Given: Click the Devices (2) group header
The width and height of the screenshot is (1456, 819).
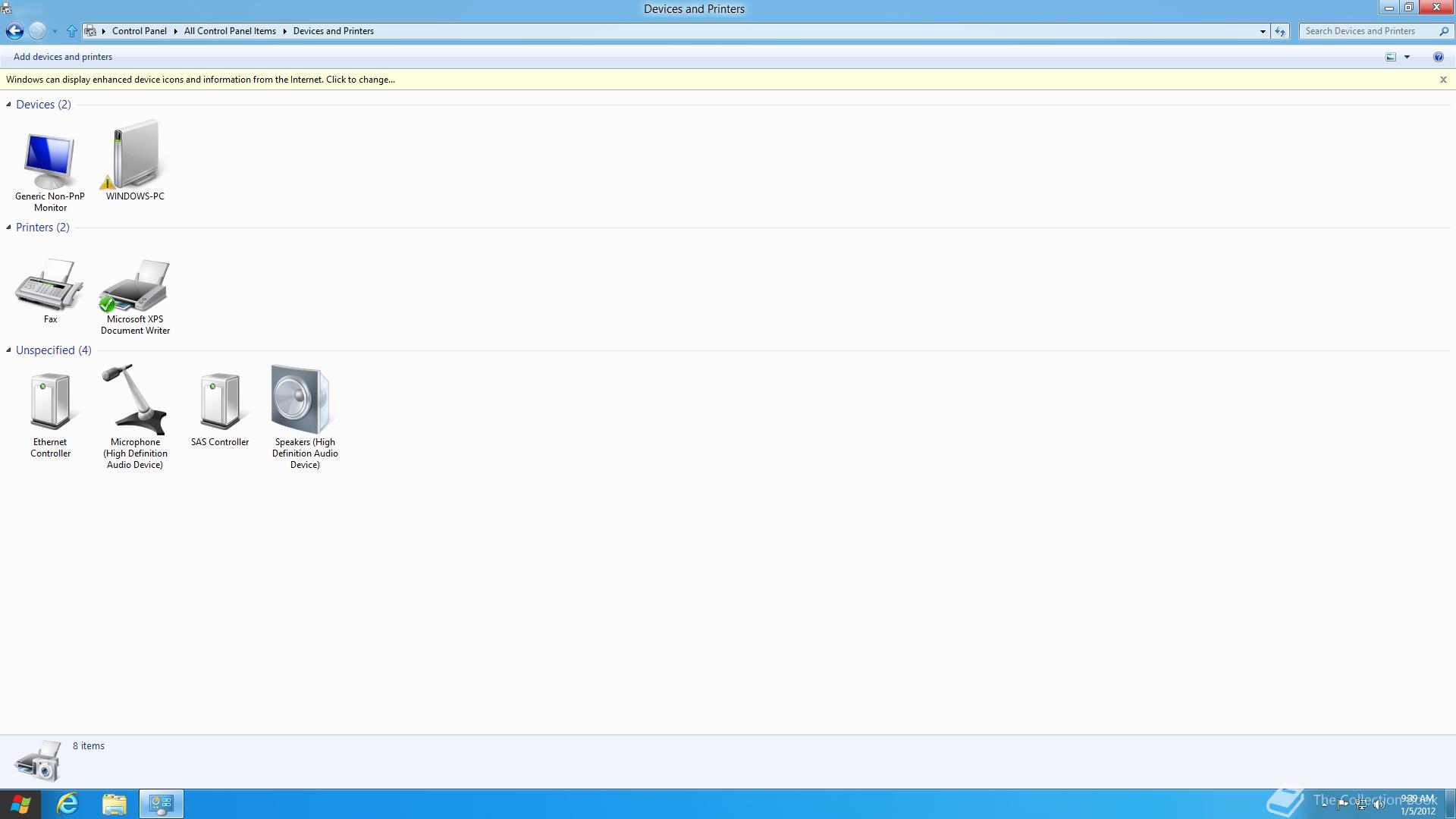Looking at the screenshot, I should (x=43, y=105).
